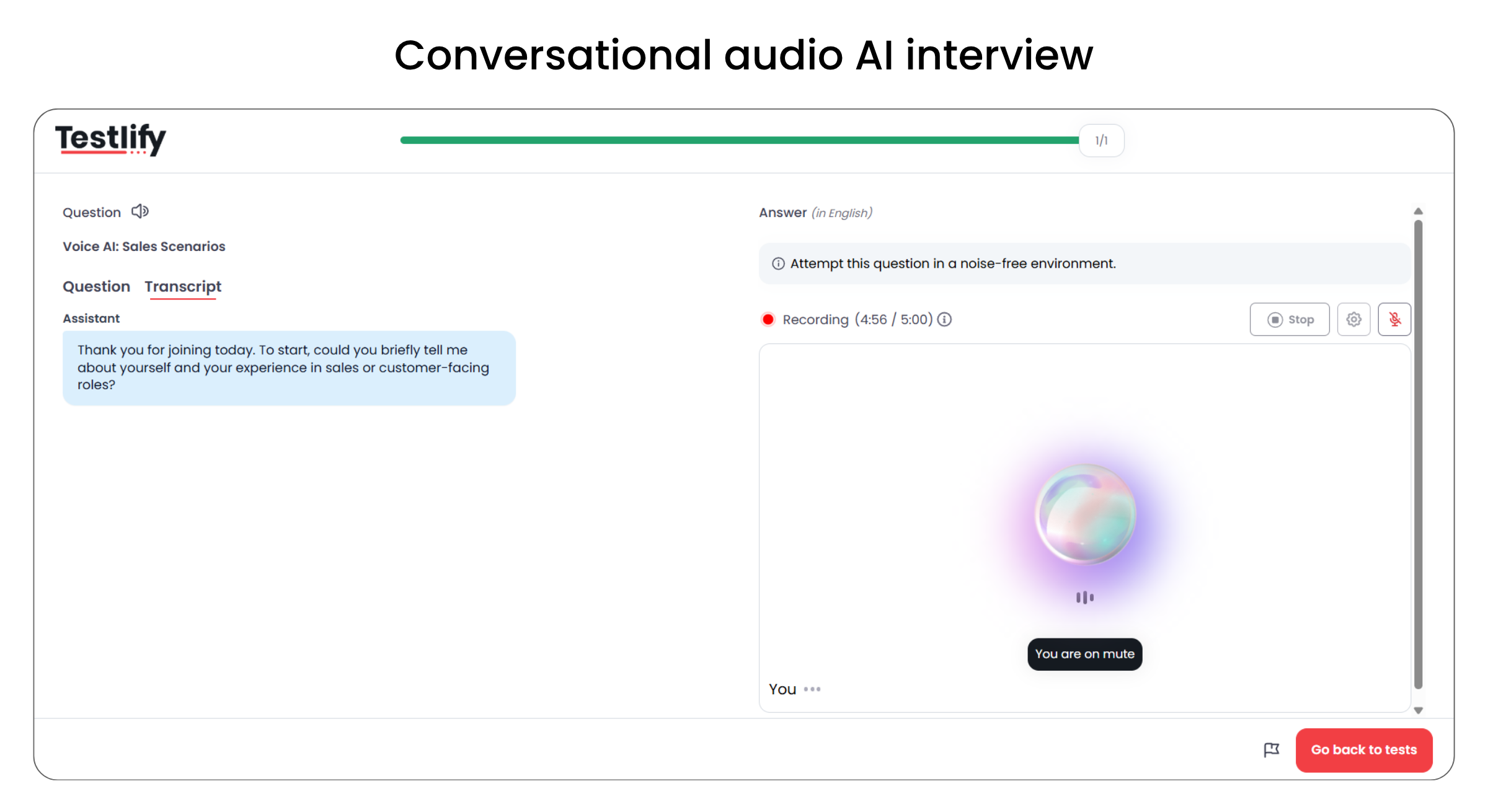Flag this question with the flag icon
Screen dimensions: 1488x812
1271,750
